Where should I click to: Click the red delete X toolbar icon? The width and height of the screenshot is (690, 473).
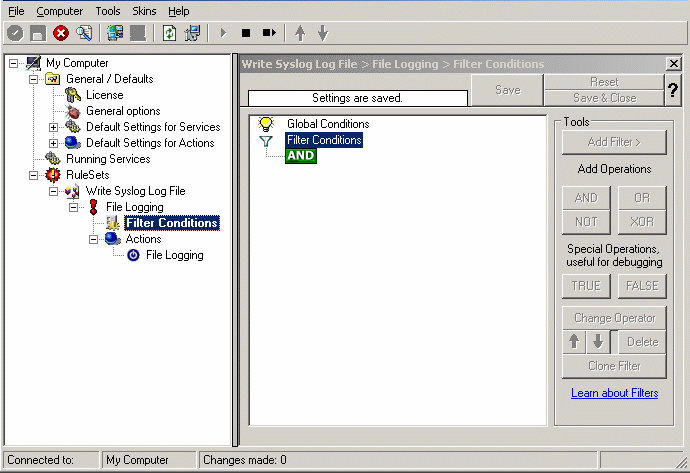point(61,33)
